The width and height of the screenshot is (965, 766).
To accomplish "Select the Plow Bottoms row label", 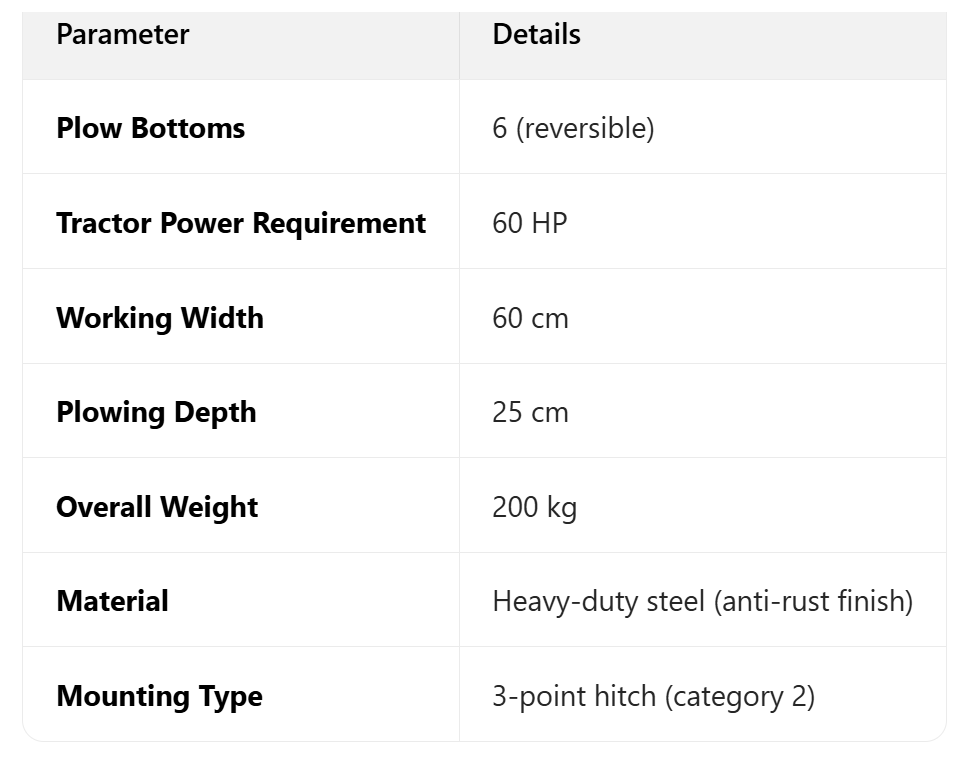I will point(150,128).
